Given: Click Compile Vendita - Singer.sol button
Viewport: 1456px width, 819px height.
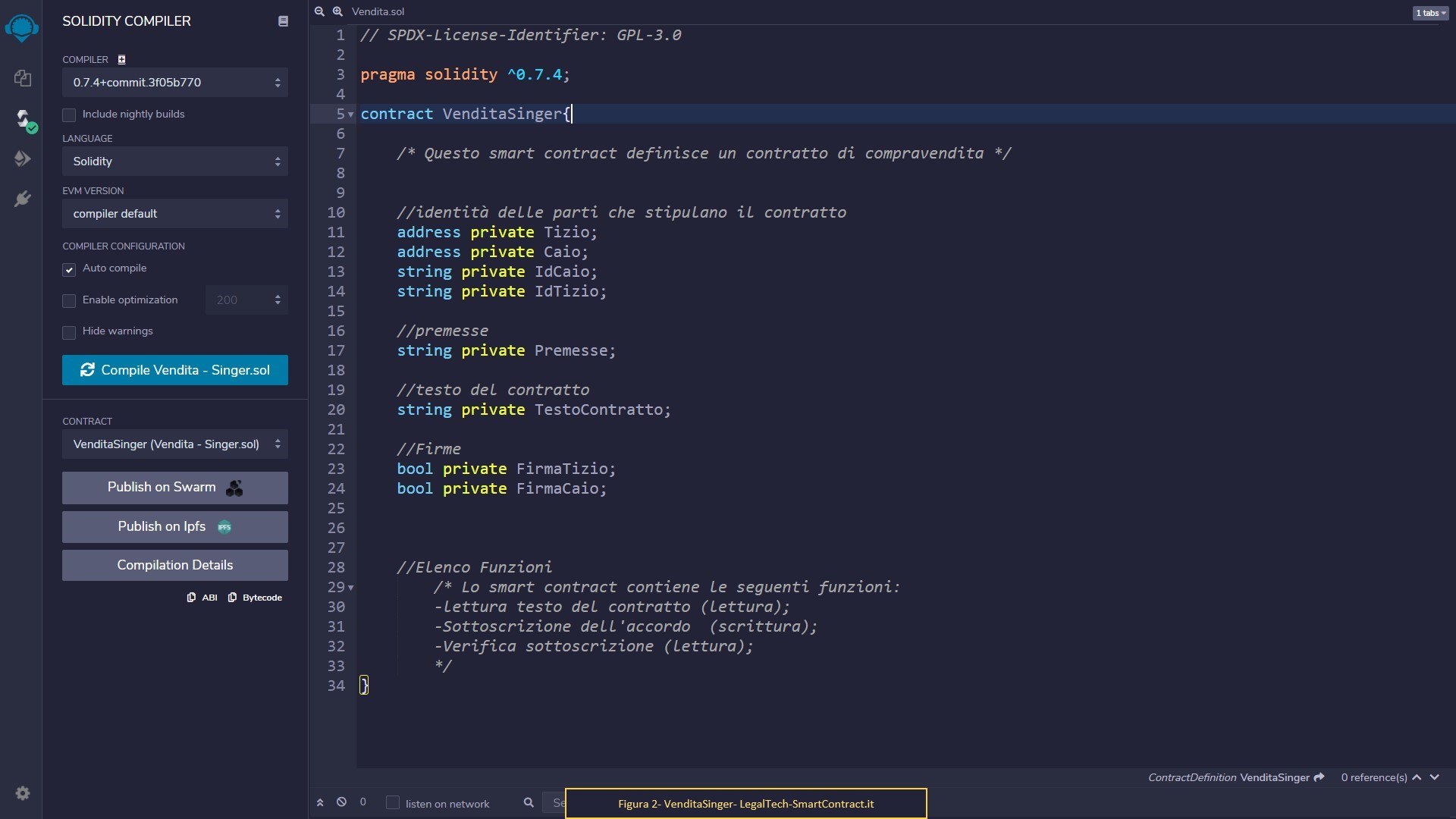Looking at the screenshot, I should coord(175,370).
